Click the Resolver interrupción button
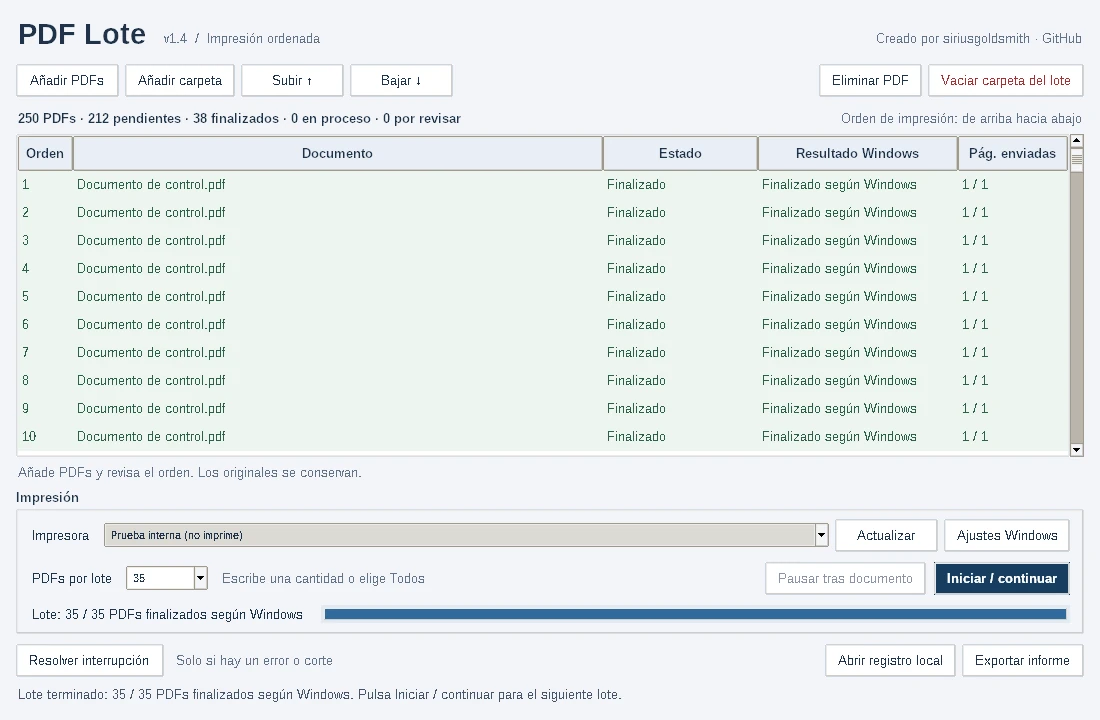The height and width of the screenshot is (720, 1100). tap(89, 660)
